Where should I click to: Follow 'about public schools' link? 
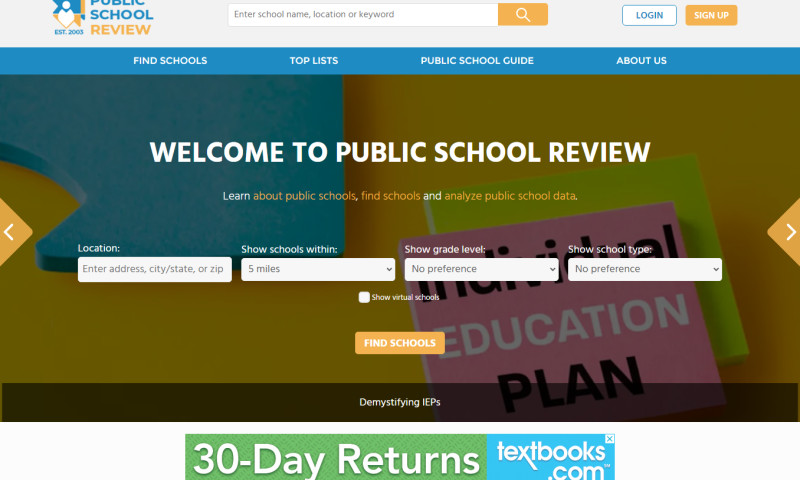click(x=304, y=196)
